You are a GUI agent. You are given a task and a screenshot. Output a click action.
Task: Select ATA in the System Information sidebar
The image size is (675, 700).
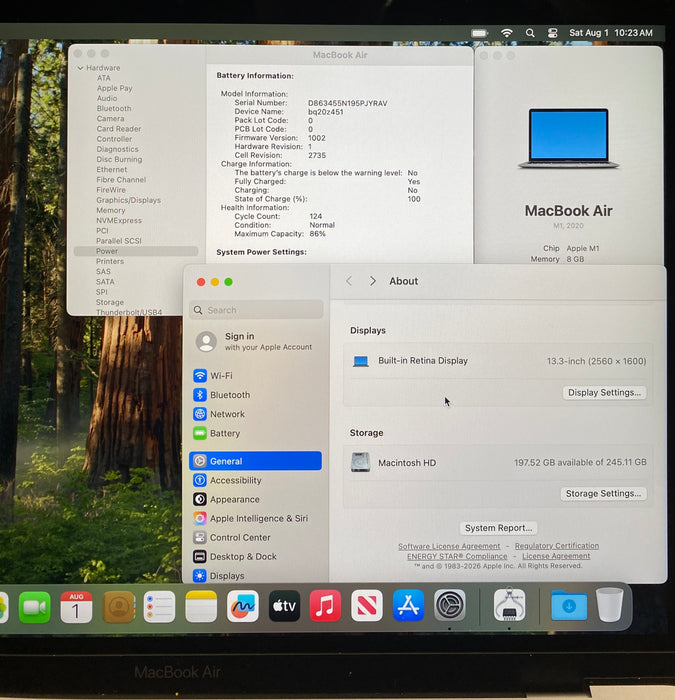pos(104,78)
